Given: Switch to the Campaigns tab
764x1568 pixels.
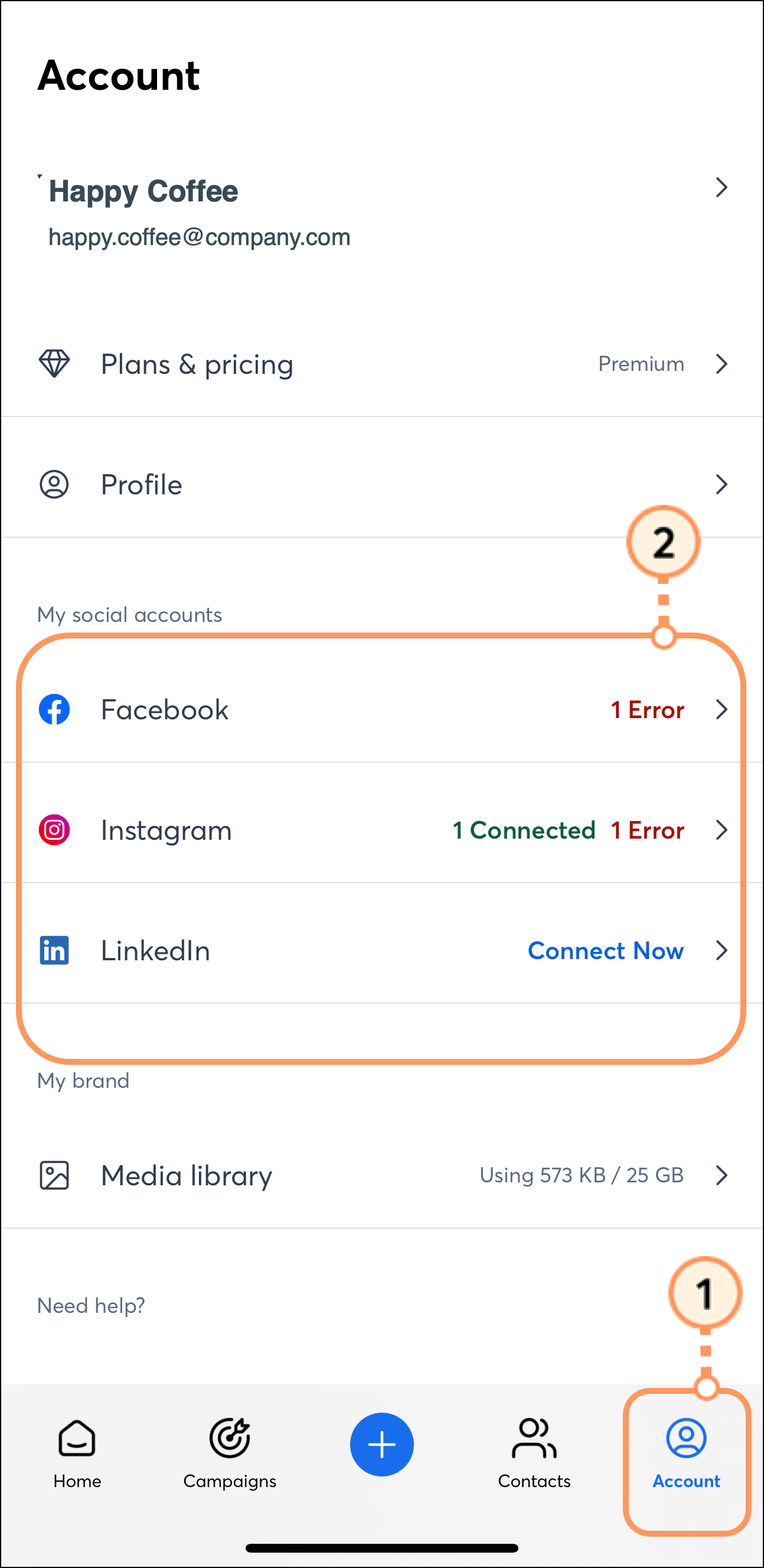Looking at the screenshot, I should pos(230,1452).
